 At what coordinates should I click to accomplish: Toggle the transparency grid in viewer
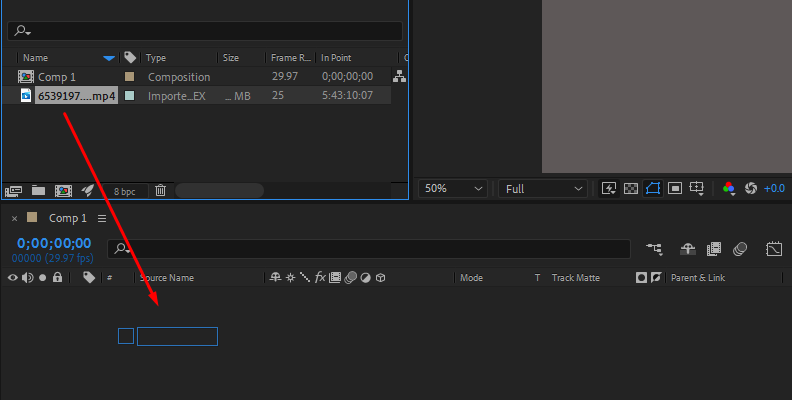pyautogui.click(x=631, y=188)
